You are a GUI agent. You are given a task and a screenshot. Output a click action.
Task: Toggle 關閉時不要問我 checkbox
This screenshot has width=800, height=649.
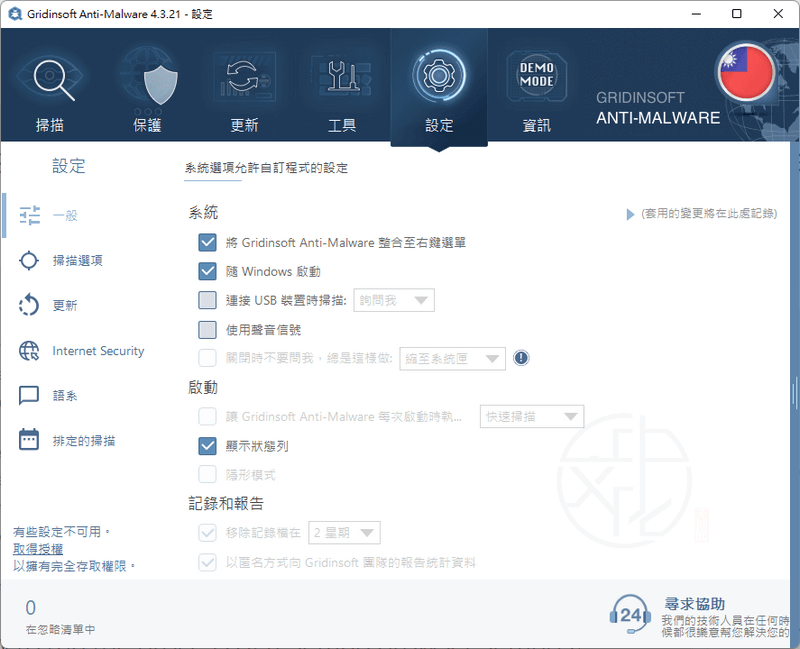(x=207, y=358)
